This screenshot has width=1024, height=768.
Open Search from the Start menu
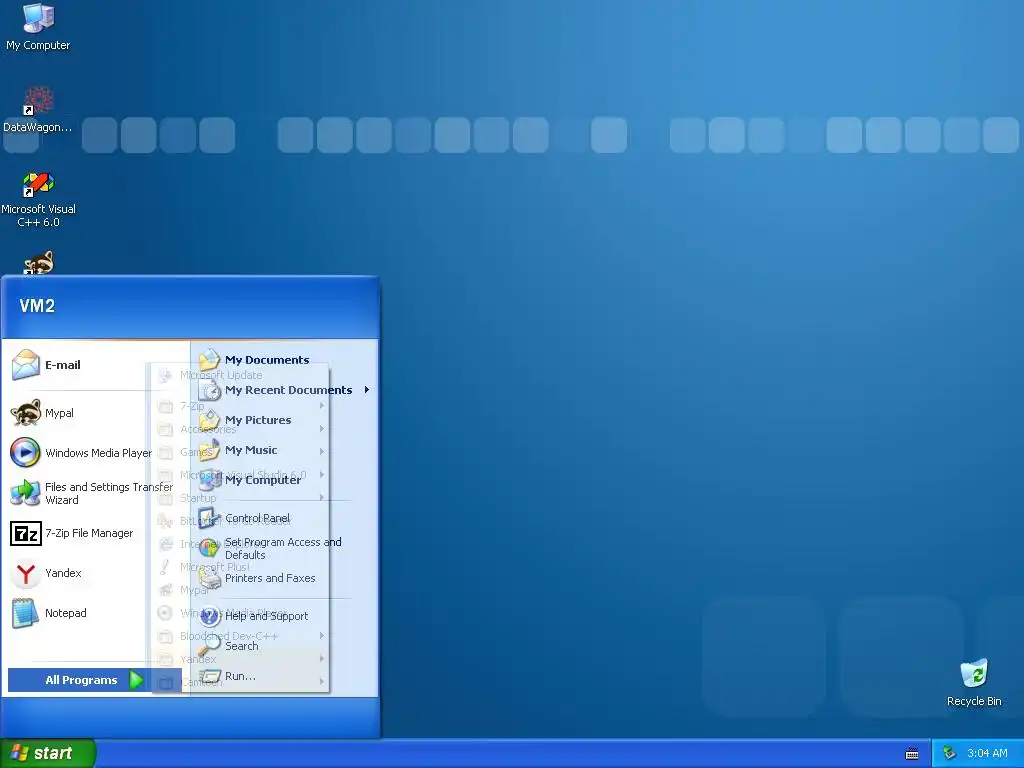(x=285, y=646)
